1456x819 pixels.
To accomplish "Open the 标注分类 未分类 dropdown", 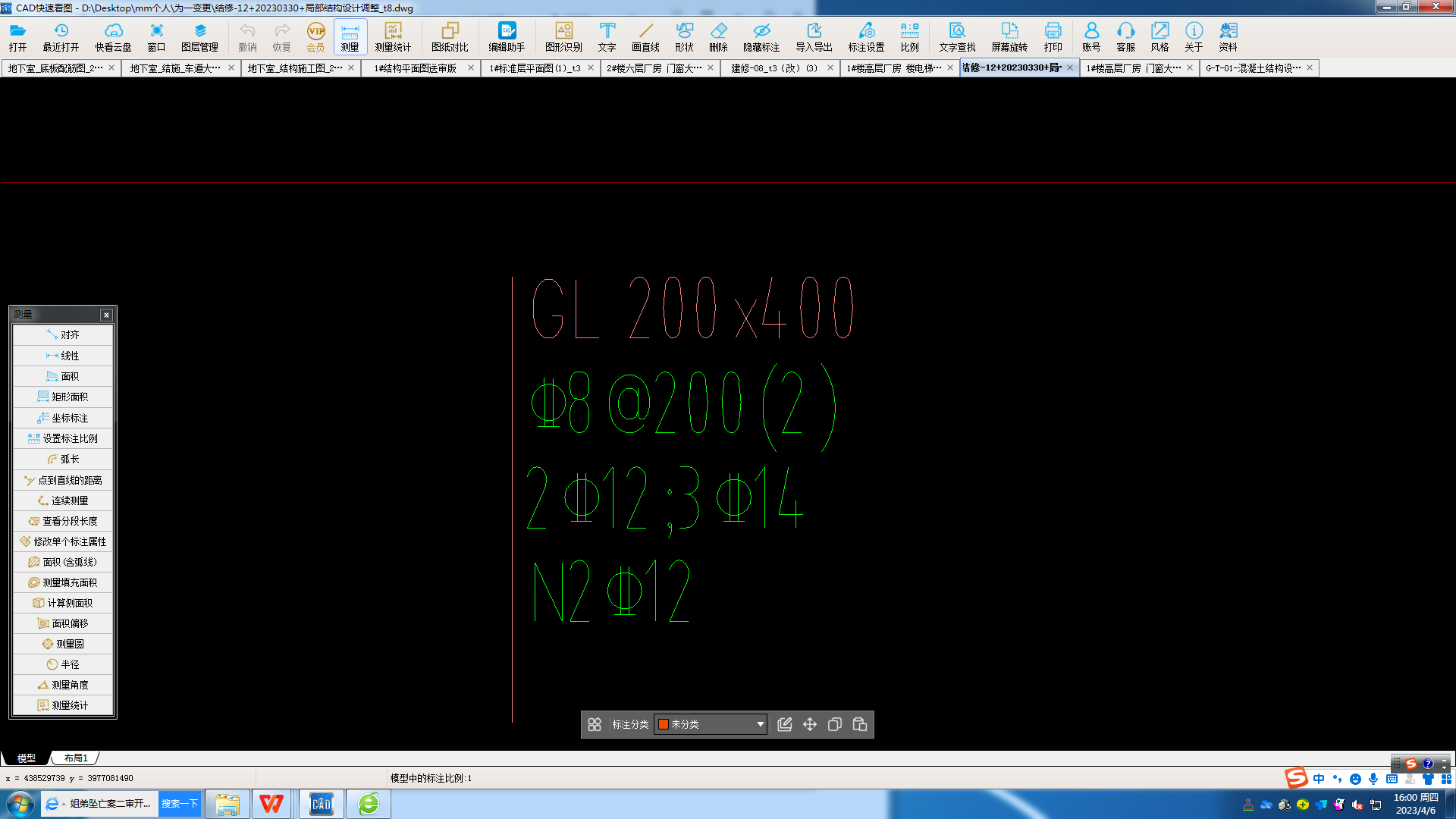I will [711, 724].
